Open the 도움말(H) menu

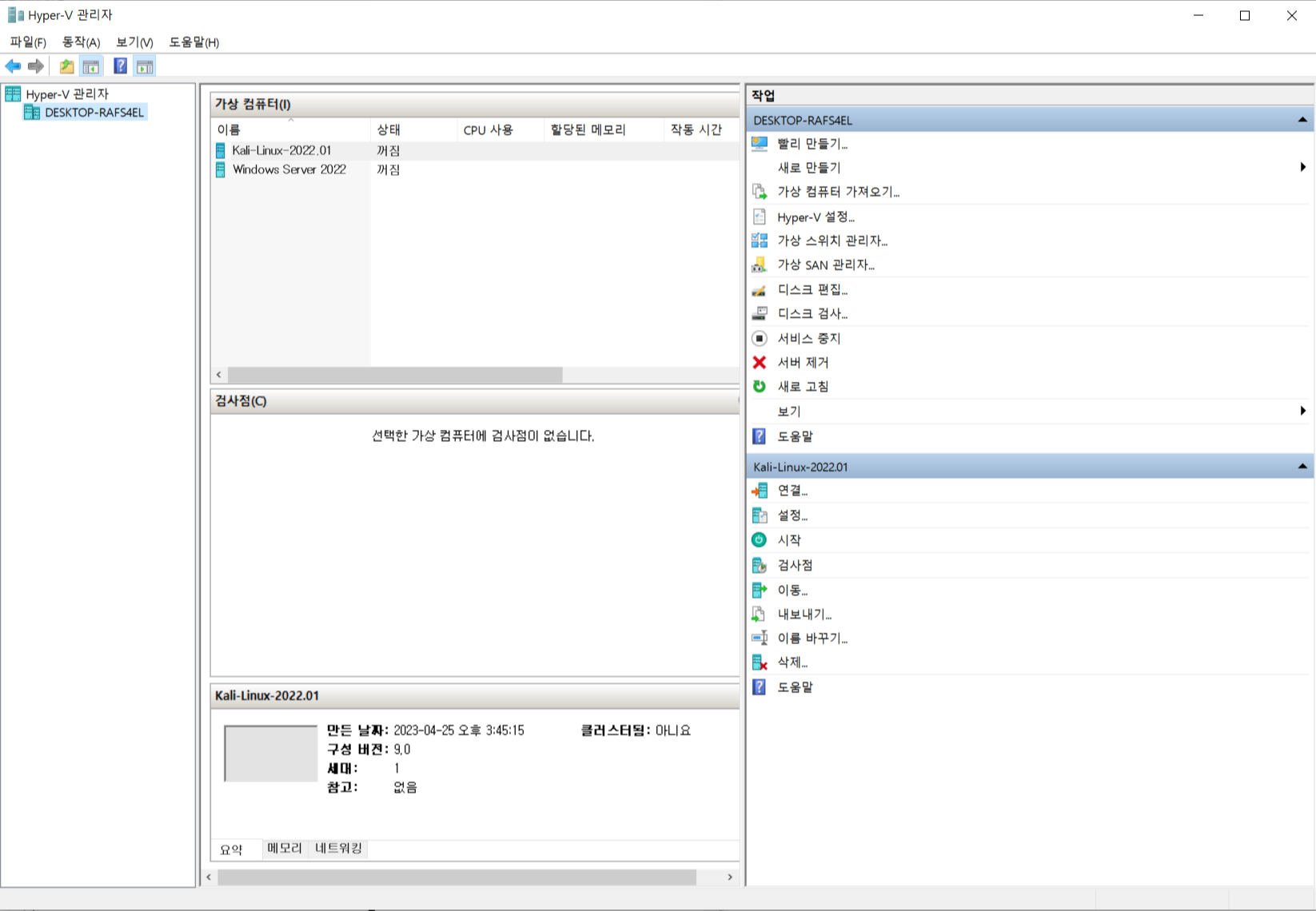coord(193,42)
